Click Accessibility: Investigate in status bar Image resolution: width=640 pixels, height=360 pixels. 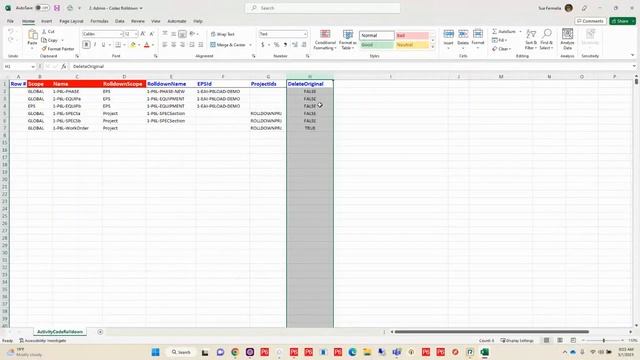(43, 340)
